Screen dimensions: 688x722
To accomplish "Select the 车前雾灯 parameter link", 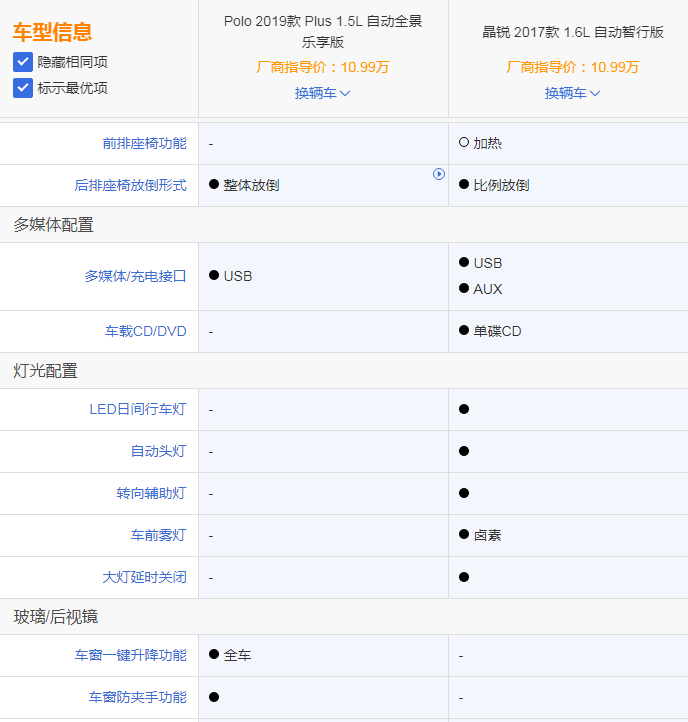I will point(158,535).
